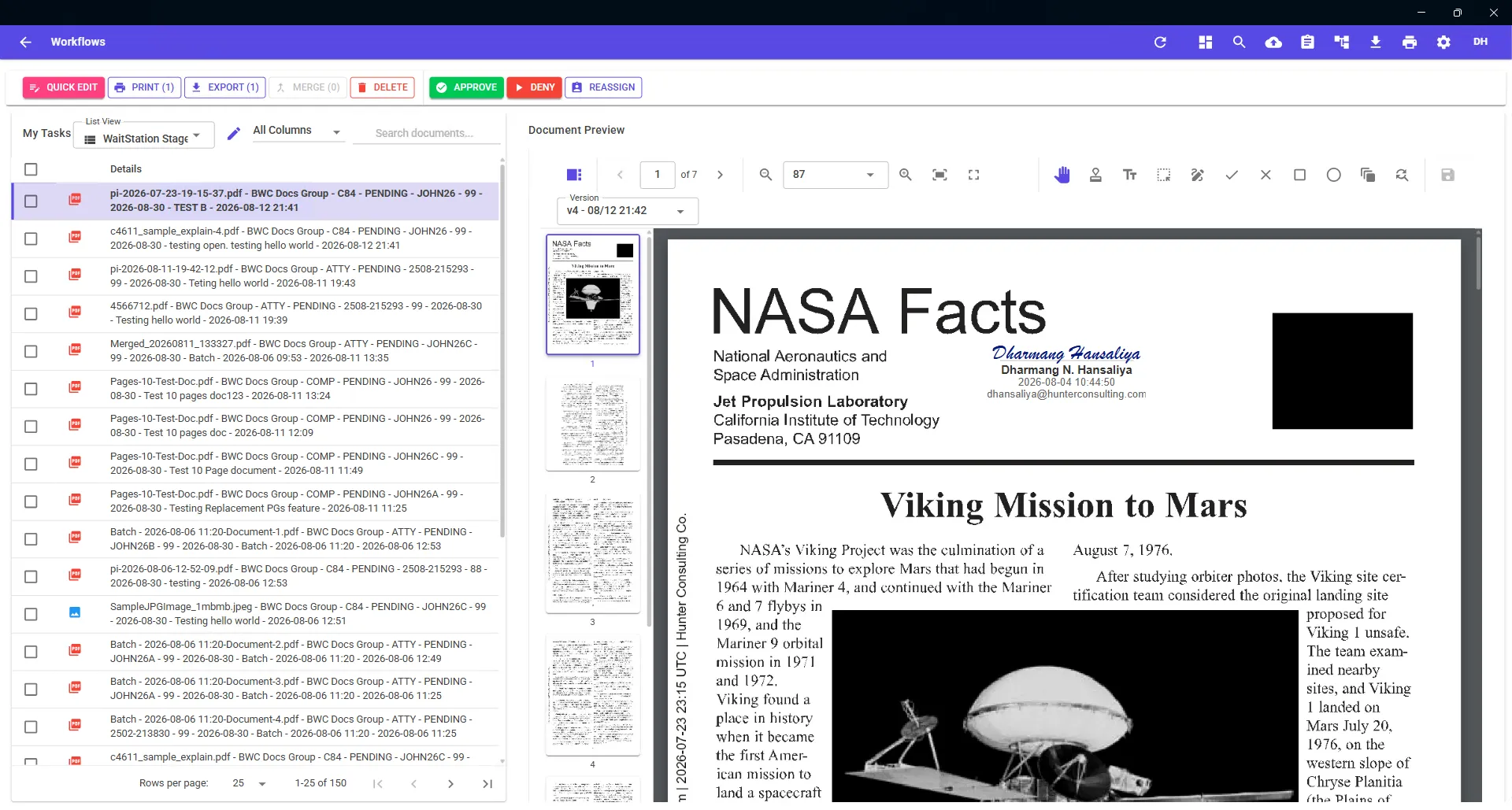Check the 4566712.pdf row checkbox
This screenshot has width=1512, height=810.
[x=31, y=313]
